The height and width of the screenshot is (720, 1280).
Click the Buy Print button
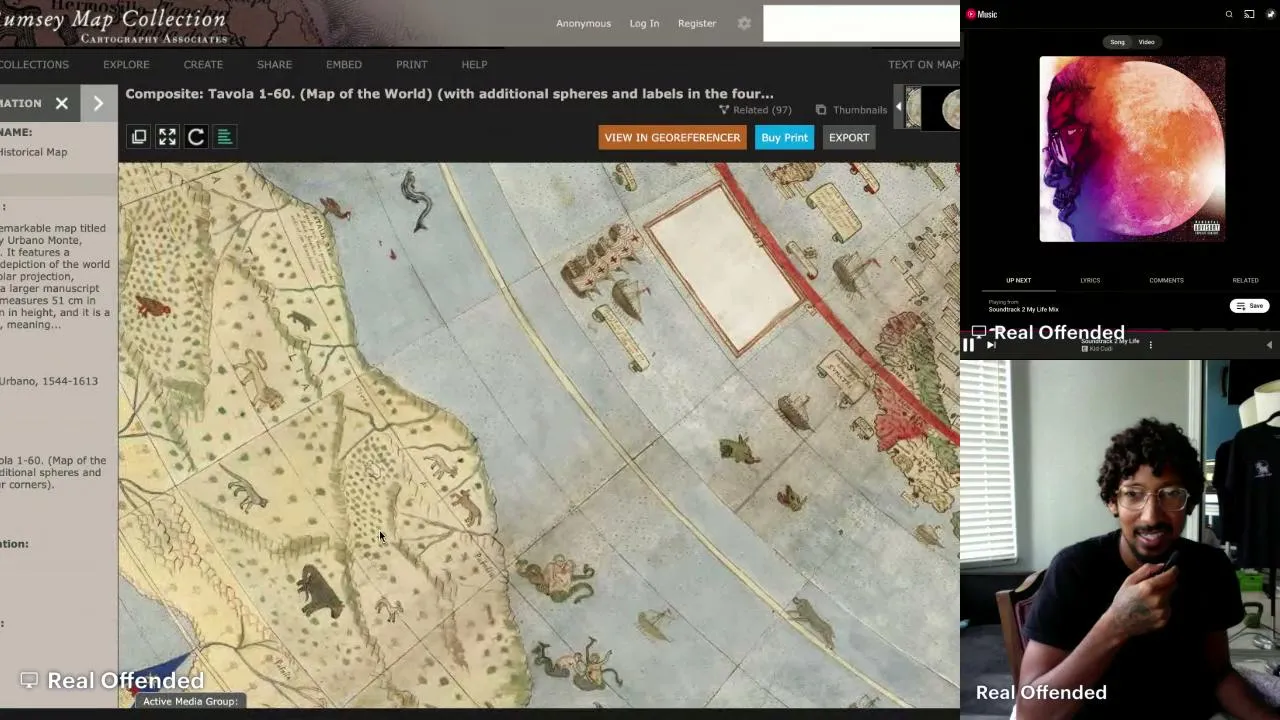[x=784, y=137]
